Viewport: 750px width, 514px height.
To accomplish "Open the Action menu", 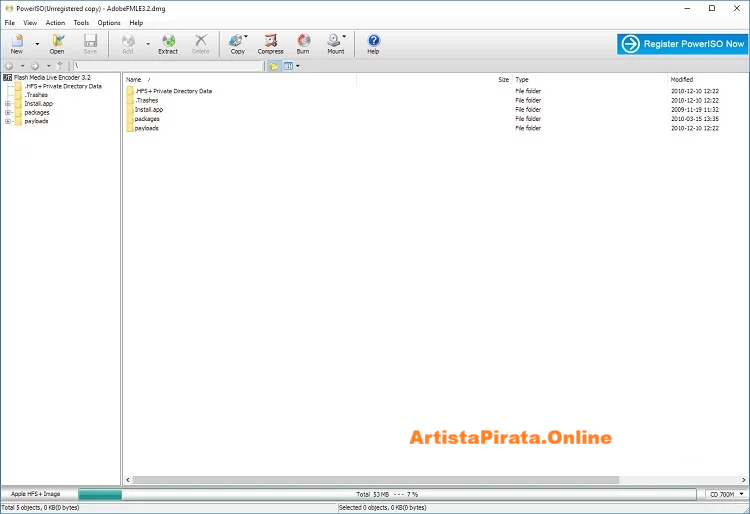I will coord(55,22).
